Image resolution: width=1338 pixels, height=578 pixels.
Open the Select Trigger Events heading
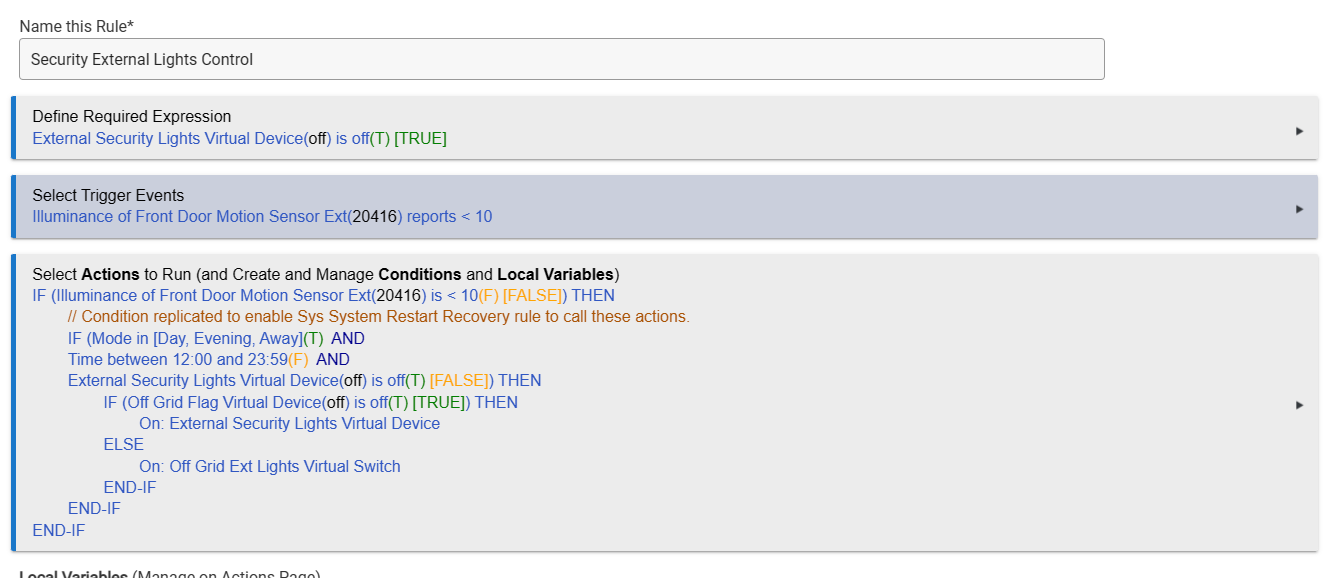pos(108,196)
